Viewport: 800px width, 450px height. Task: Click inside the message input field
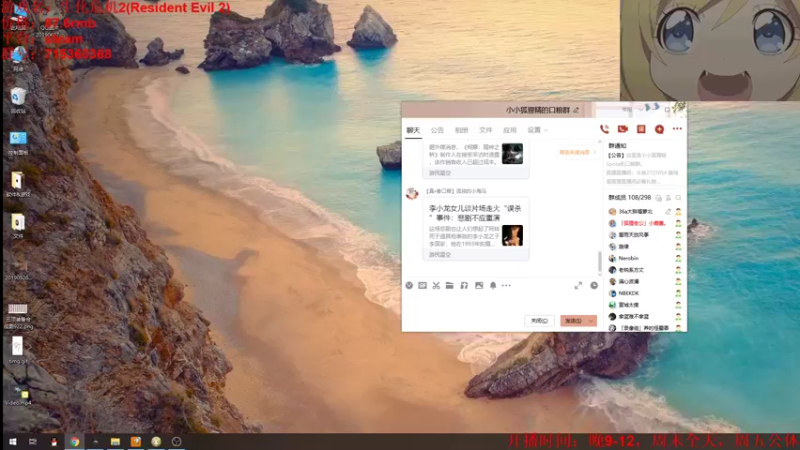(500, 303)
